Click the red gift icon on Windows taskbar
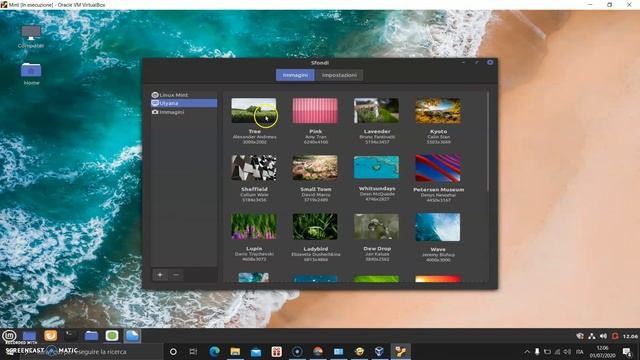Viewport: 640px width, 360px height. click(277, 351)
